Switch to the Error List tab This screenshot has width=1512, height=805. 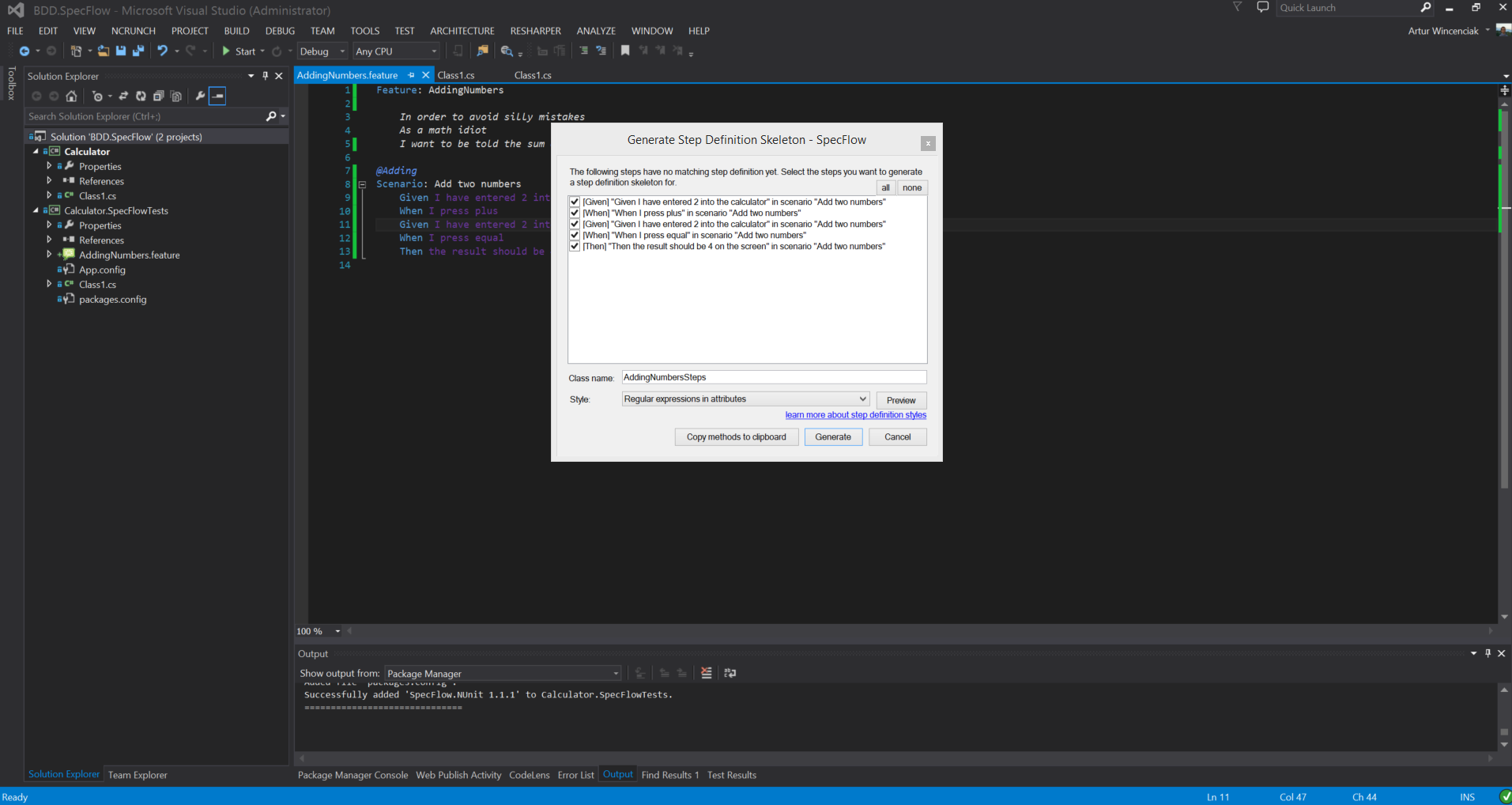click(x=575, y=775)
